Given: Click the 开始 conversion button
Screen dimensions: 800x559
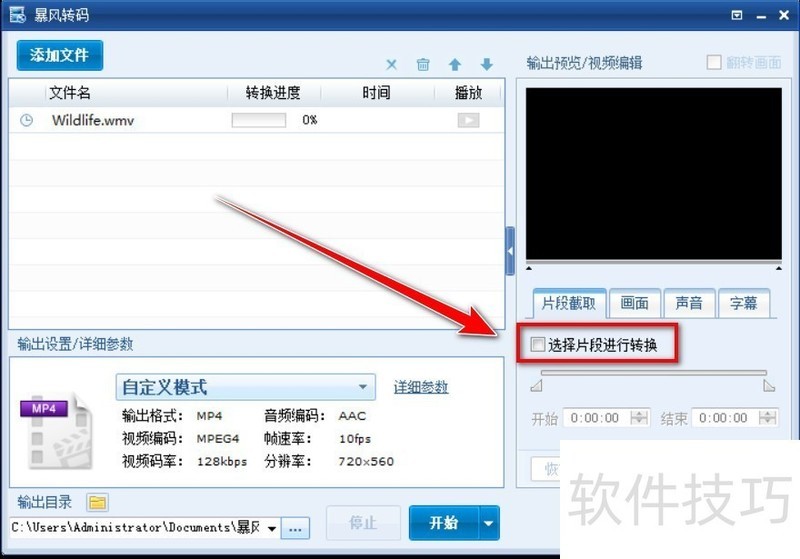Looking at the screenshot, I should click(443, 523).
